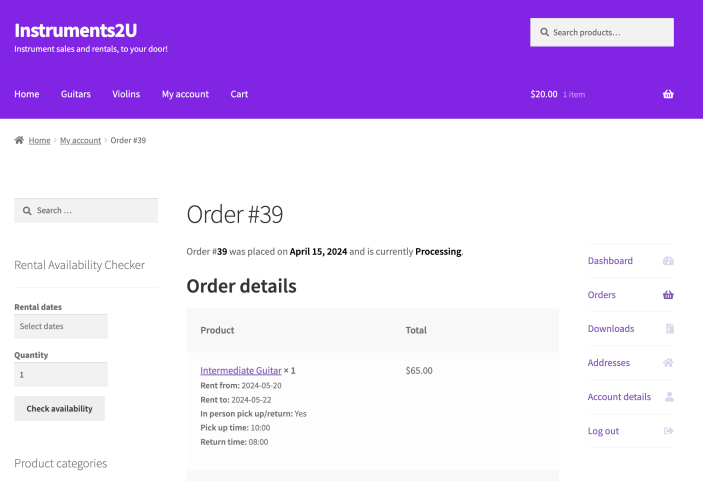The height and width of the screenshot is (481, 703).
Task: Click the Instruments2U site title
Action: pos(75,29)
